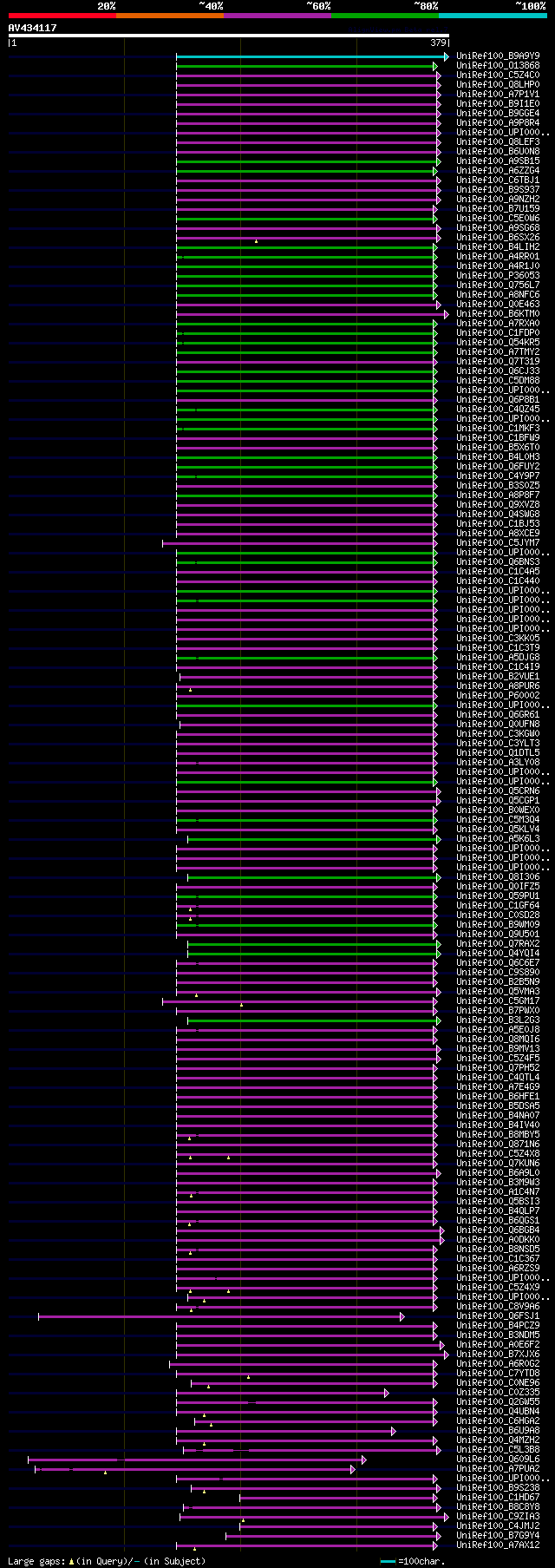The height and width of the screenshot is (1568, 555).
Task: Click UniRef100_B3L2G3 label
Action: click(499, 1020)
